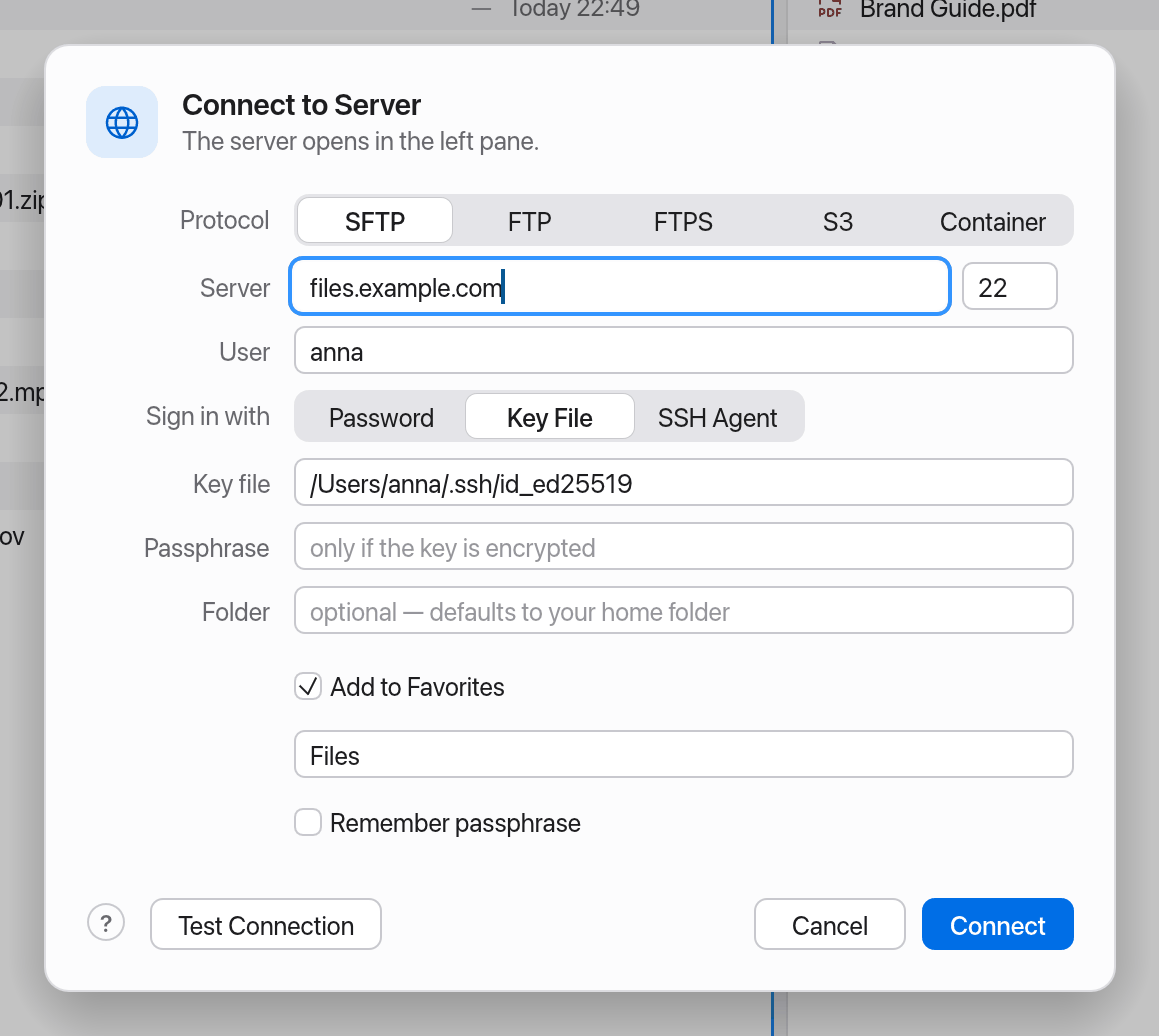This screenshot has width=1159, height=1036.
Task: Click the Folder label
Action: click(236, 612)
